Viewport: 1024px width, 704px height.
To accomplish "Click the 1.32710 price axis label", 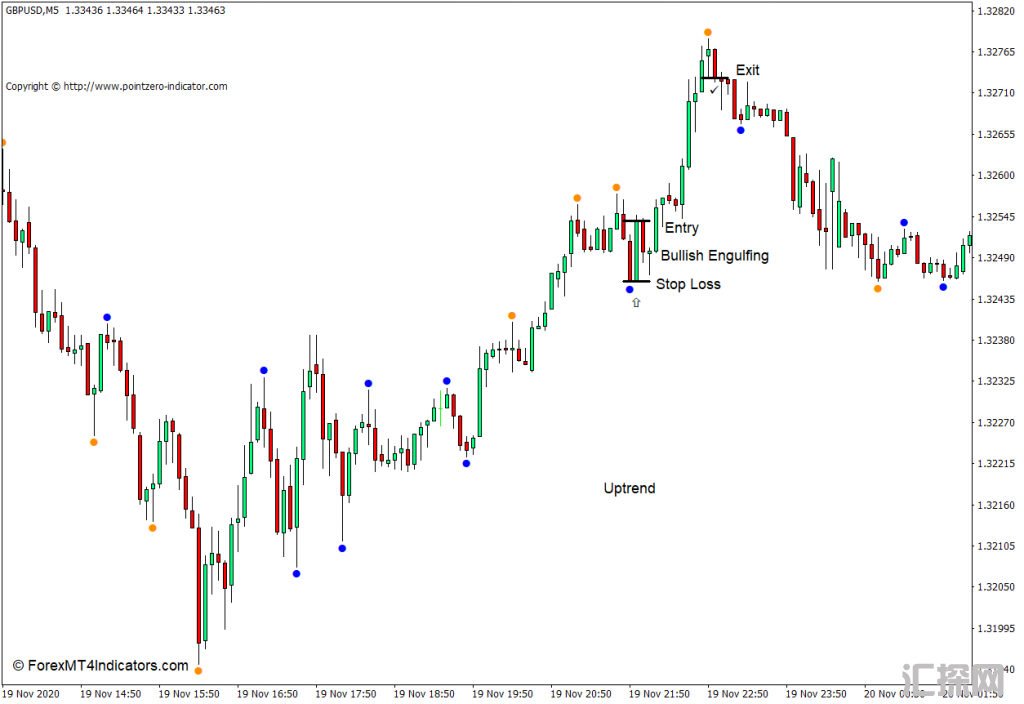I will [x=996, y=93].
